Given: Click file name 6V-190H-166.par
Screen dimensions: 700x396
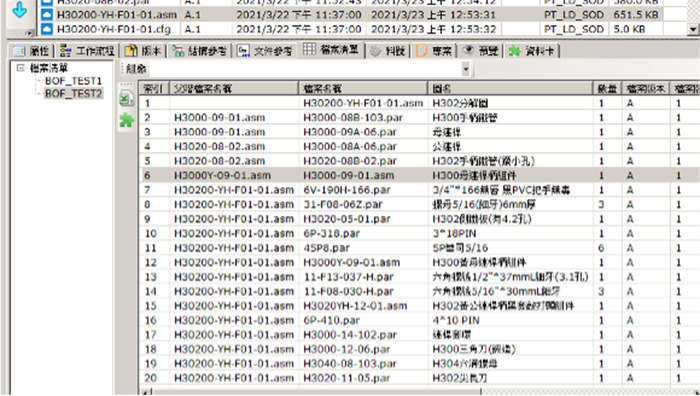Looking at the screenshot, I should [346, 190].
